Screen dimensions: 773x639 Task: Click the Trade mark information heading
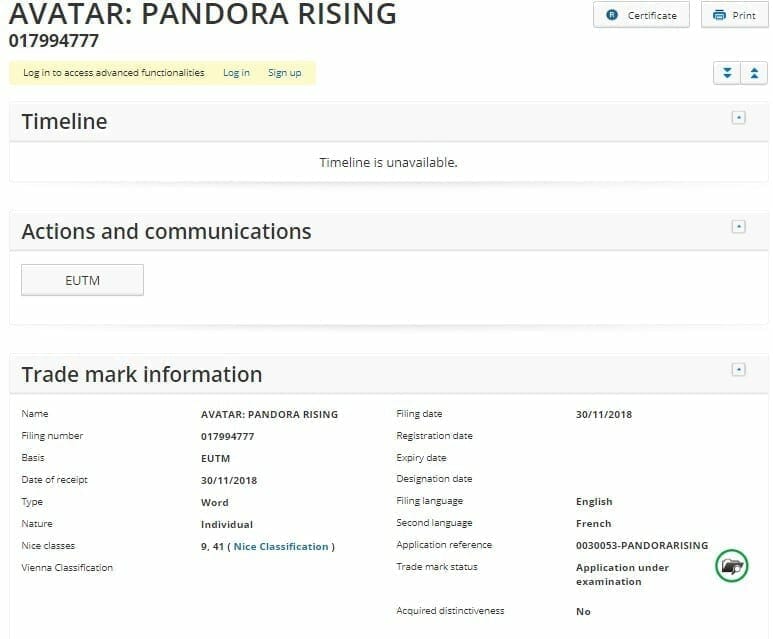point(141,375)
